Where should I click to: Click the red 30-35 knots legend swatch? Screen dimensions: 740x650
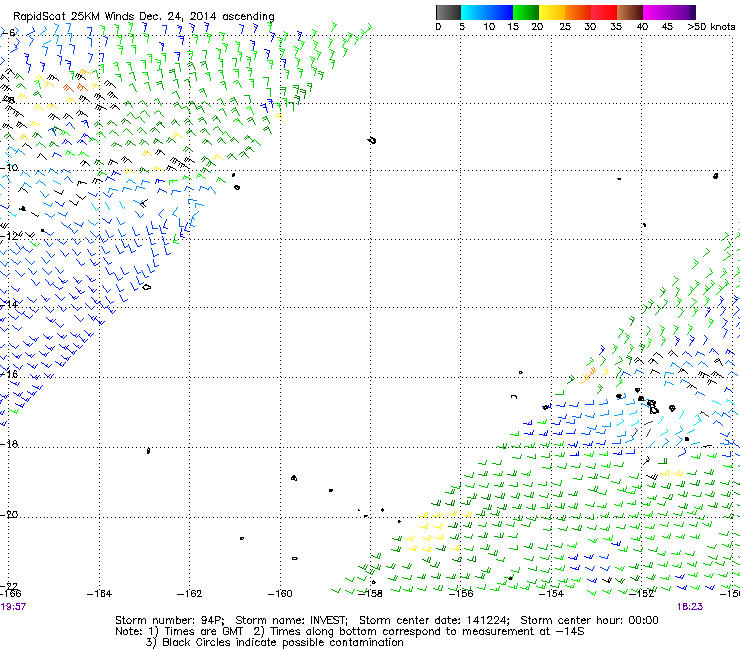point(604,12)
